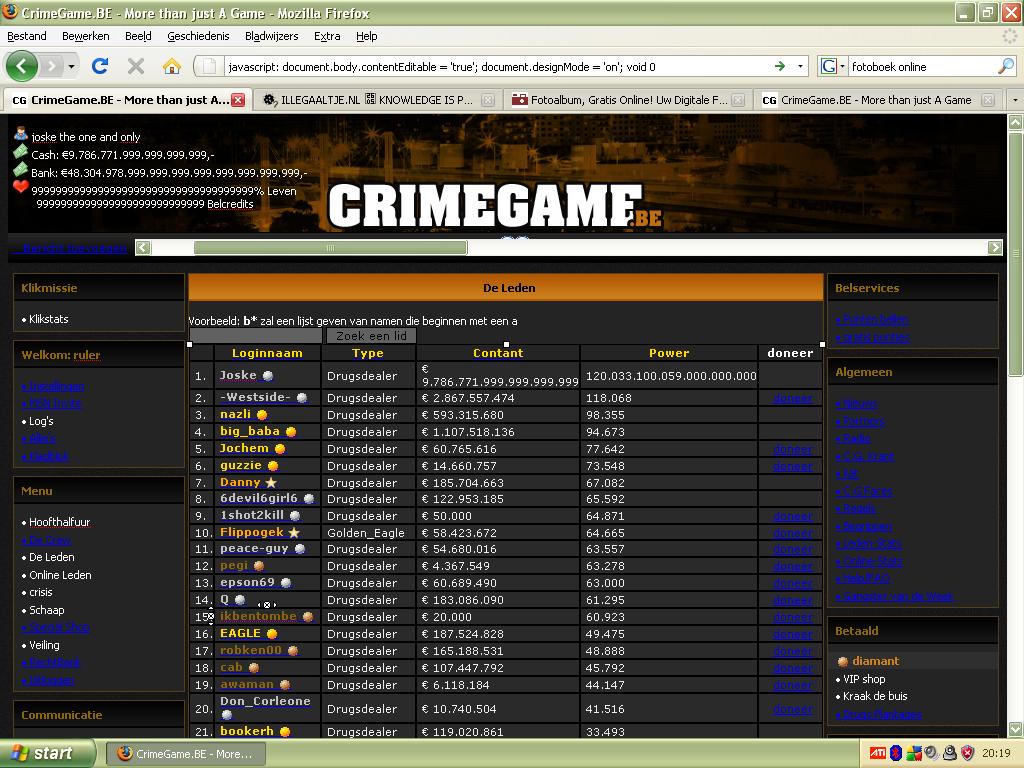
Task: Click the Windows Start button
Action: point(46,753)
